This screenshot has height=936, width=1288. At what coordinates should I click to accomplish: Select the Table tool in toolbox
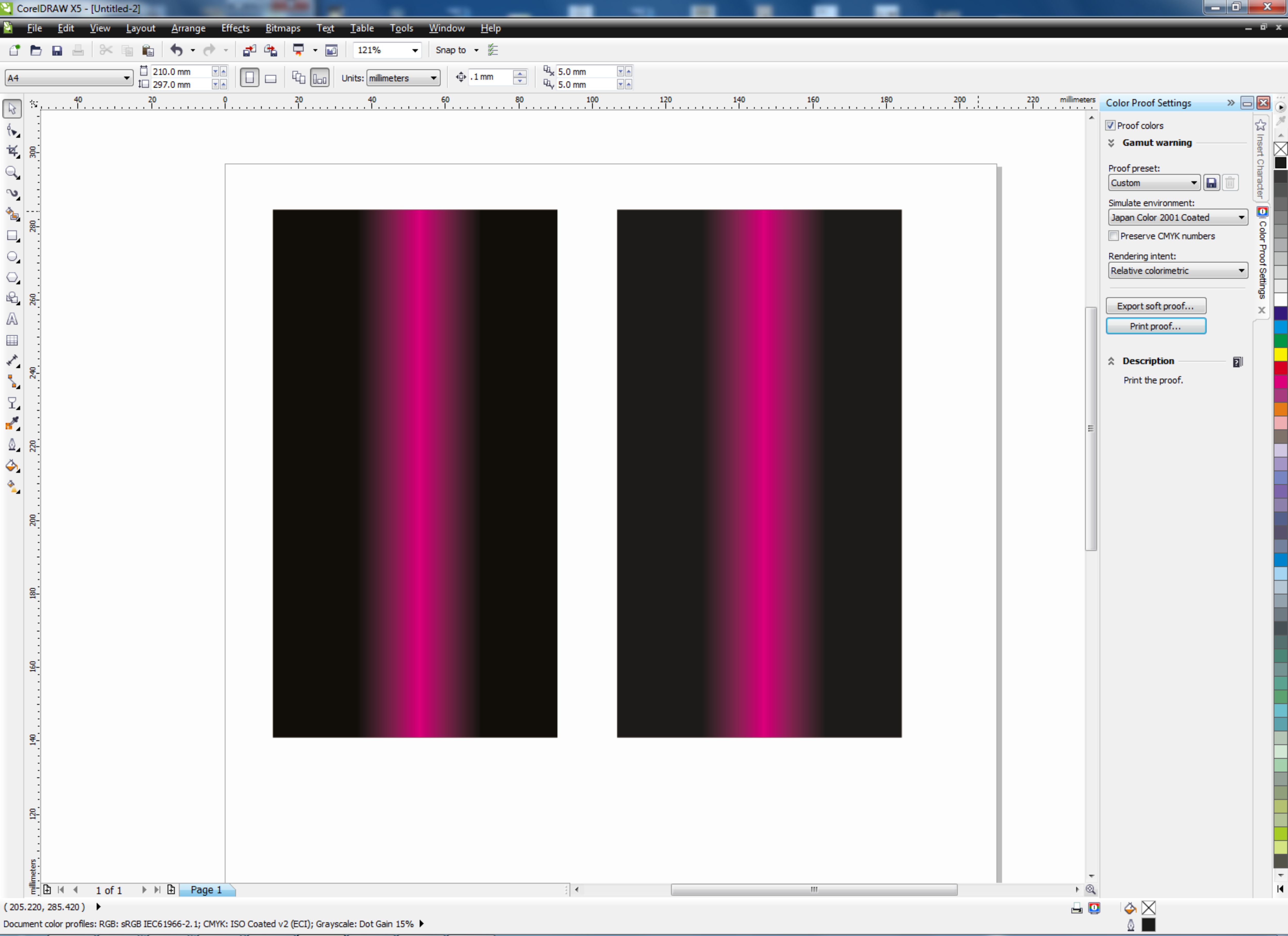point(12,340)
